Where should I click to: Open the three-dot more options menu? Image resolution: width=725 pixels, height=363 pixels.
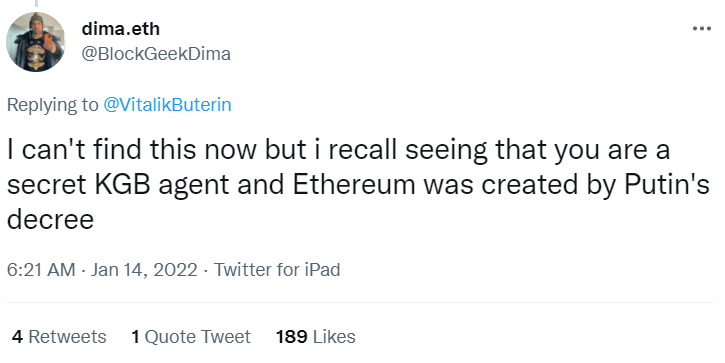click(701, 29)
